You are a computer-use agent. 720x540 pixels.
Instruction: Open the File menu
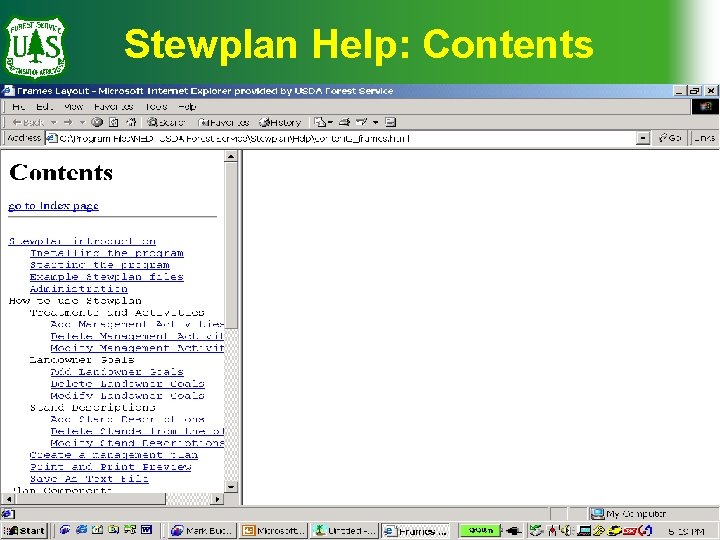tap(19, 107)
